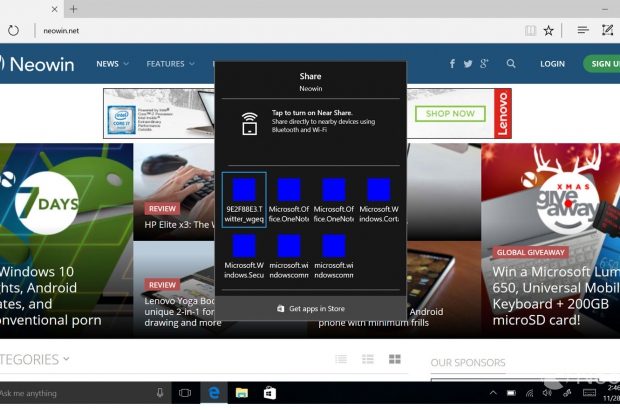
Task: Open Lenovo Yoga Book review article
Action: pyautogui.click(x=174, y=290)
